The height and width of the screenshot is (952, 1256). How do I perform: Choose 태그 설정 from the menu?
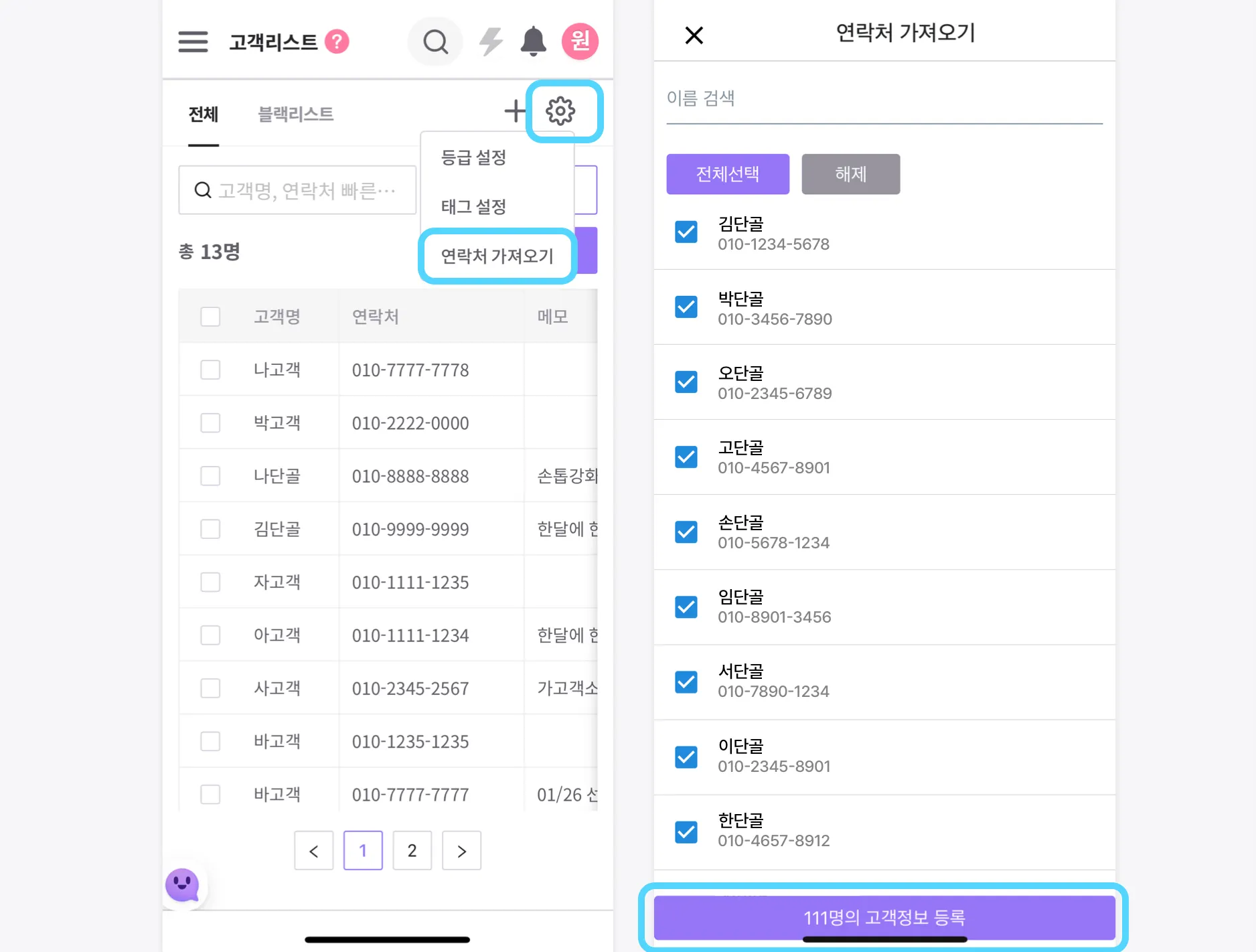coord(473,207)
